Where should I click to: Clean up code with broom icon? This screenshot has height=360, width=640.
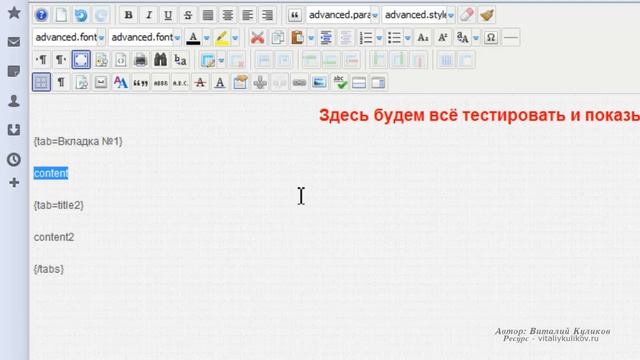point(487,15)
